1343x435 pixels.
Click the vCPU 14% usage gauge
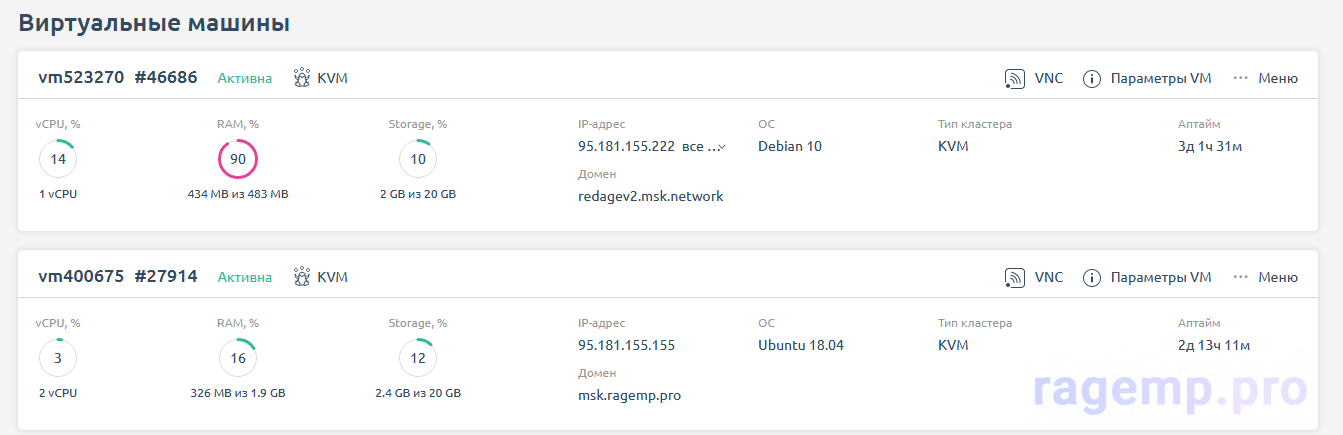click(58, 159)
